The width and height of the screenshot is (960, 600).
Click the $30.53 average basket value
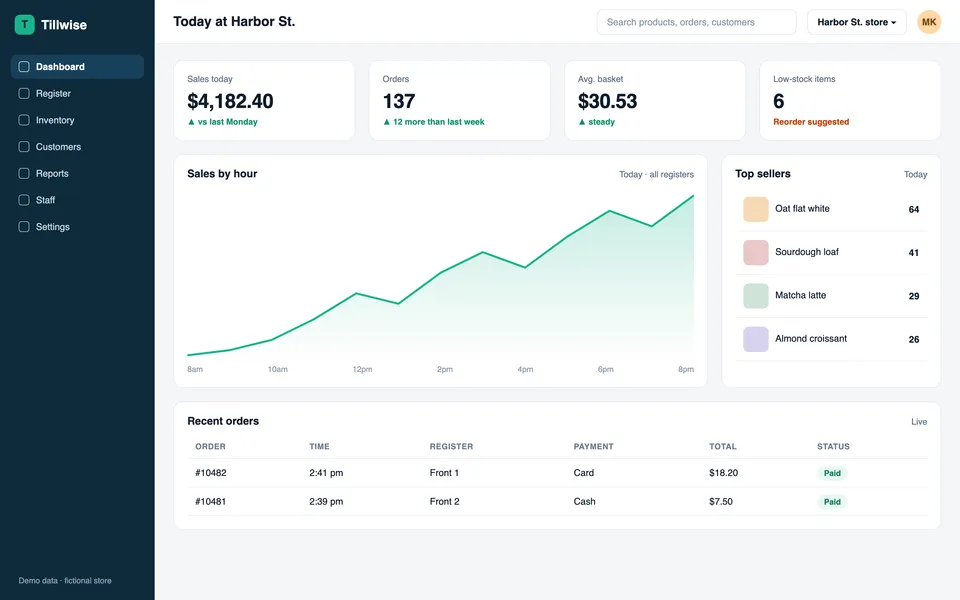coord(607,101)
